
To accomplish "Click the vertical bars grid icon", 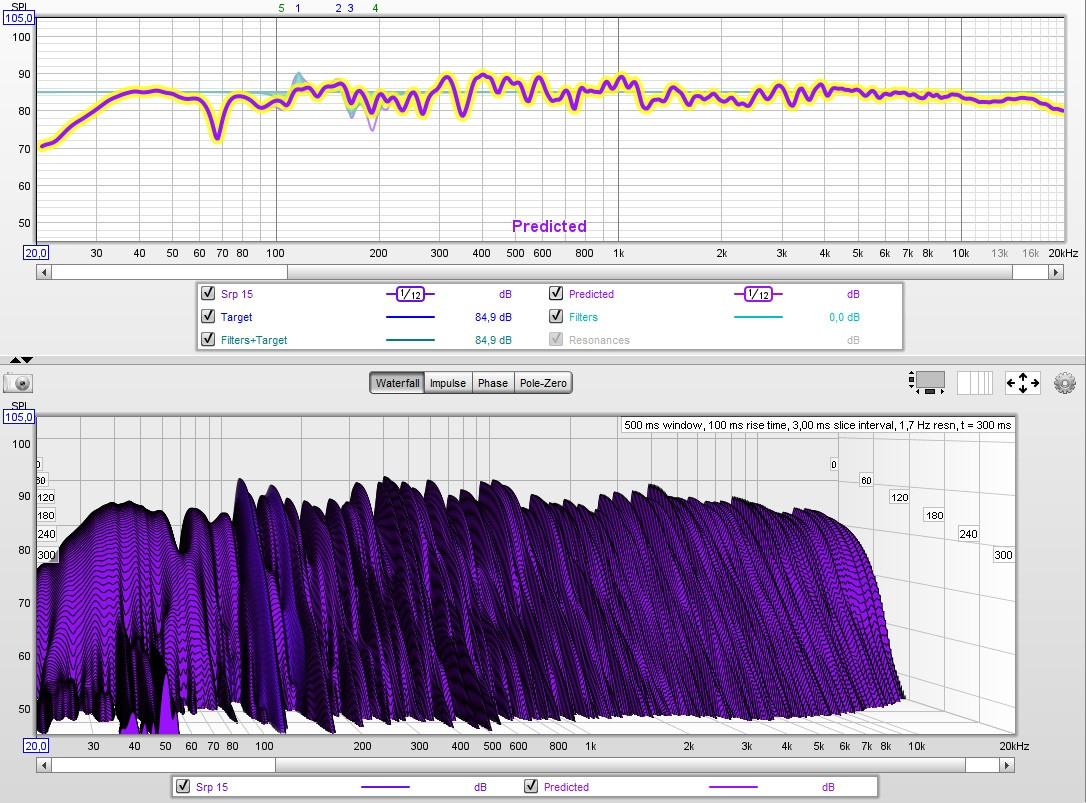I will click(x=975, y=383).
